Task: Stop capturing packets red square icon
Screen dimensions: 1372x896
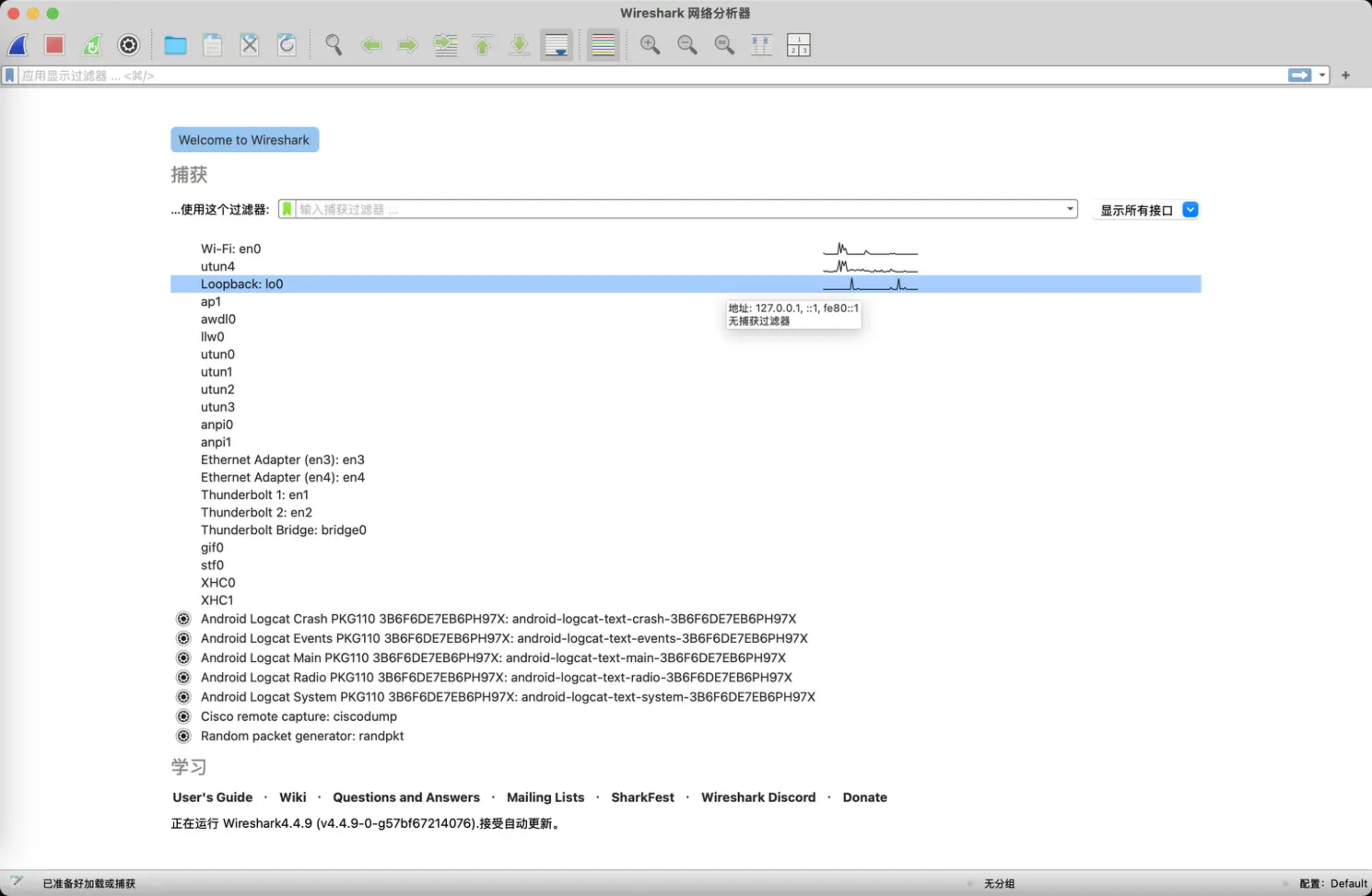Action: click(55, 45)
